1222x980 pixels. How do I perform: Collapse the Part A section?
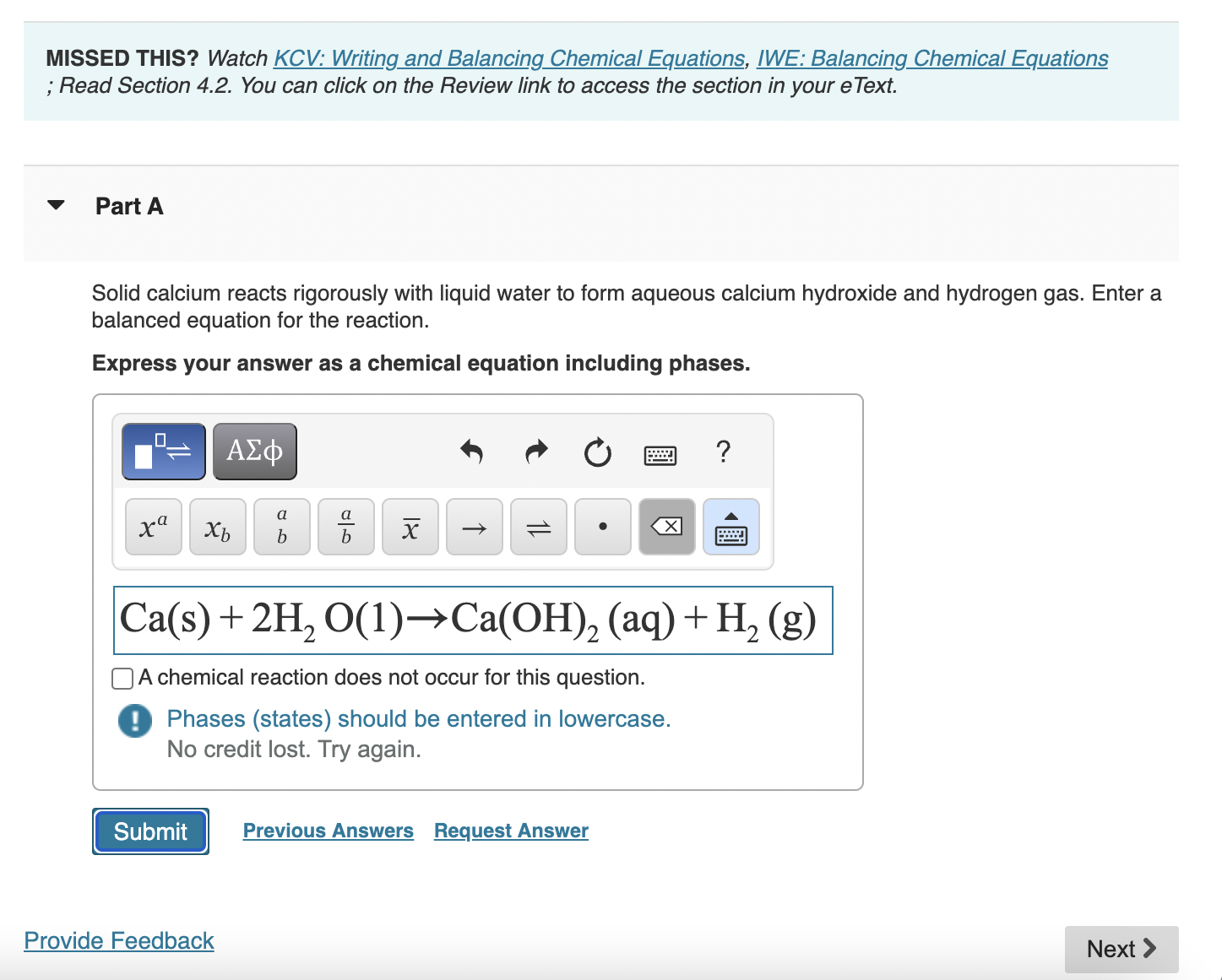[55, 204]
